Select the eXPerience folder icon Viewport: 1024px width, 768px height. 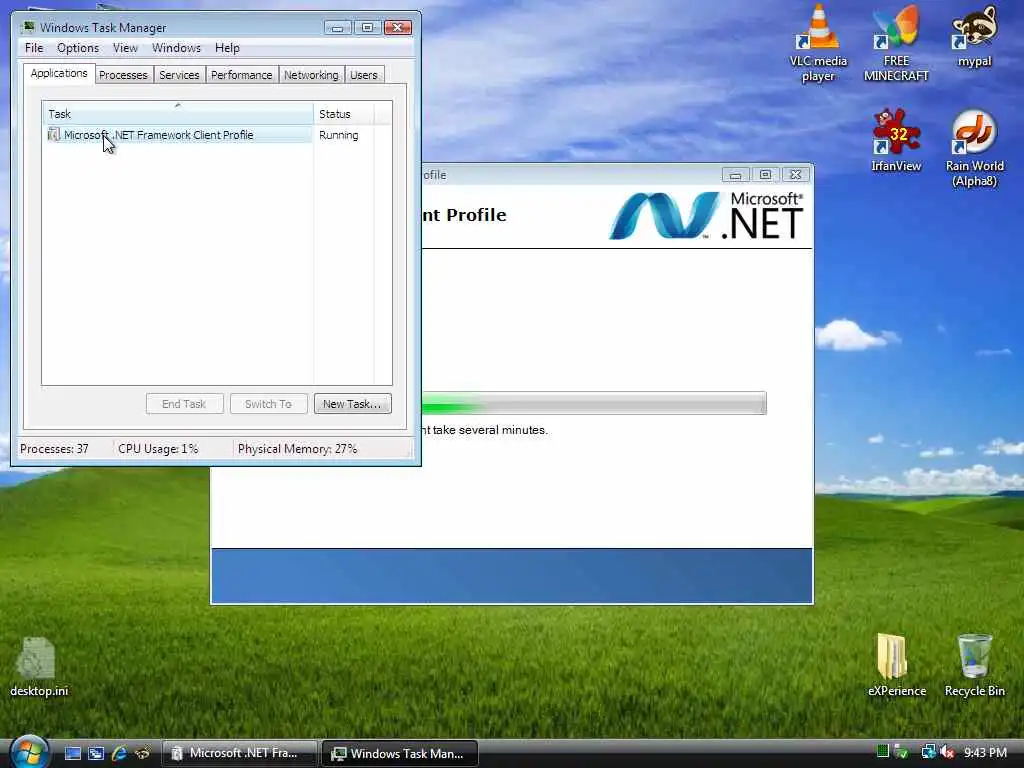(896, 665)
